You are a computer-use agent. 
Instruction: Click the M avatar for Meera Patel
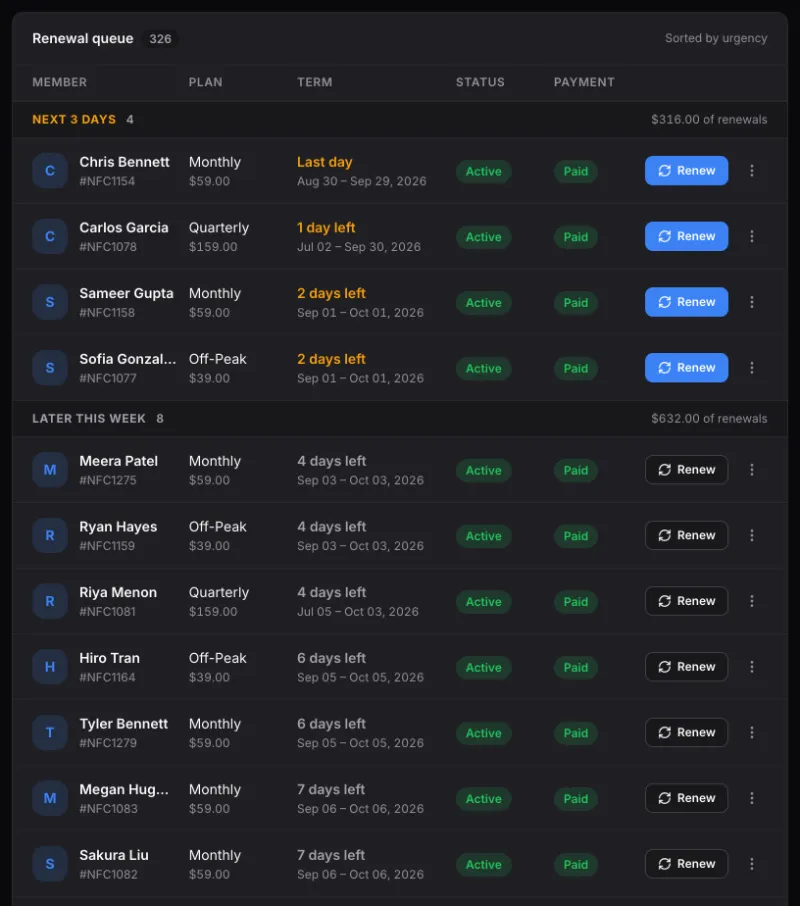(50, 470)
